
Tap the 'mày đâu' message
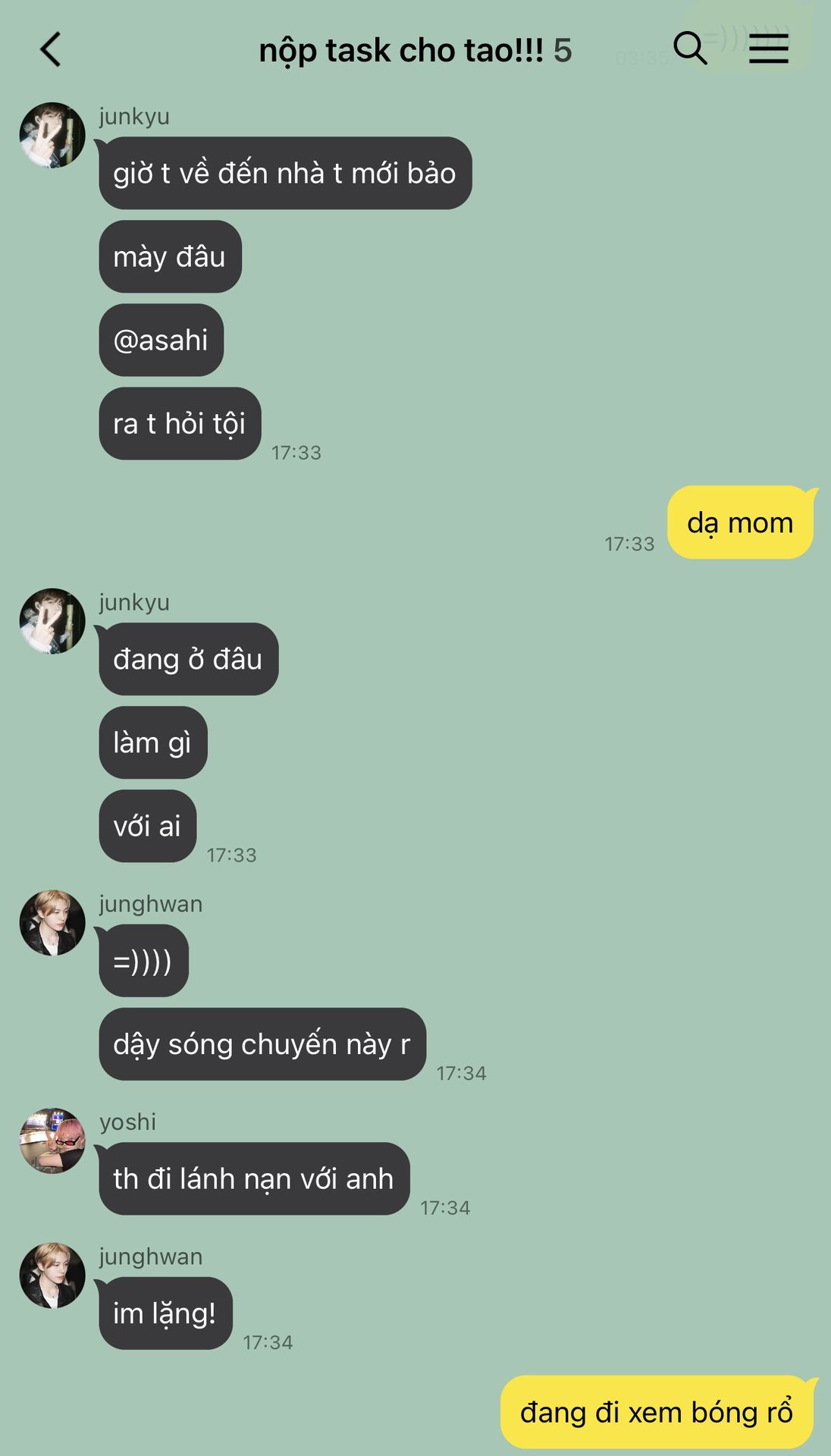click(x=170, y=256)
